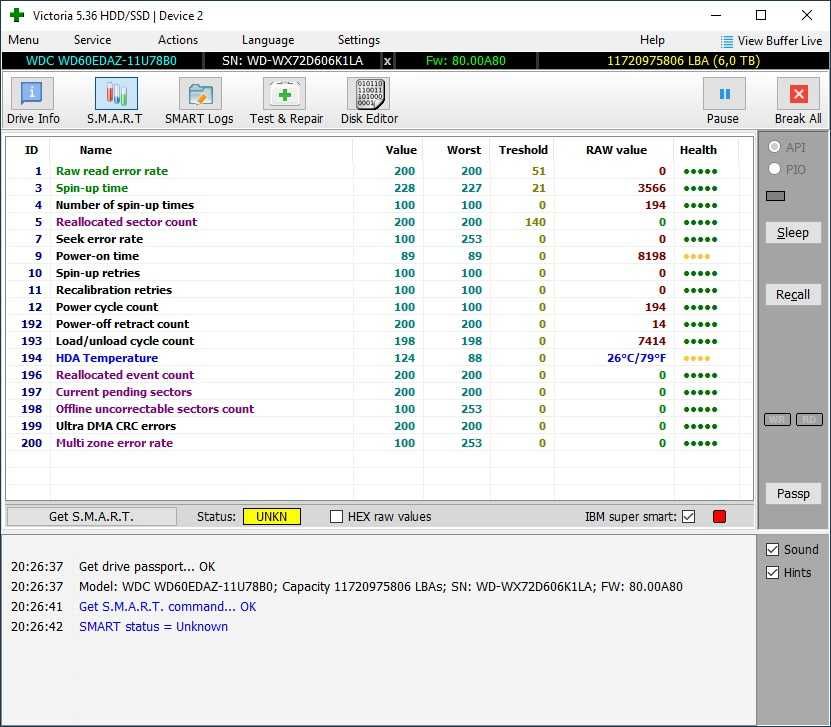
Task: Click the Recall button
Action: (x=793, y=295)
